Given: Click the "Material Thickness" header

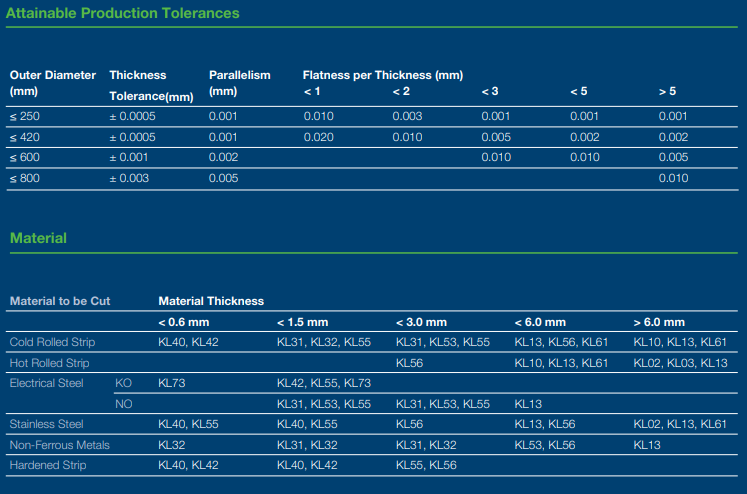Looking at the screenshot, I should pos(211,301).
